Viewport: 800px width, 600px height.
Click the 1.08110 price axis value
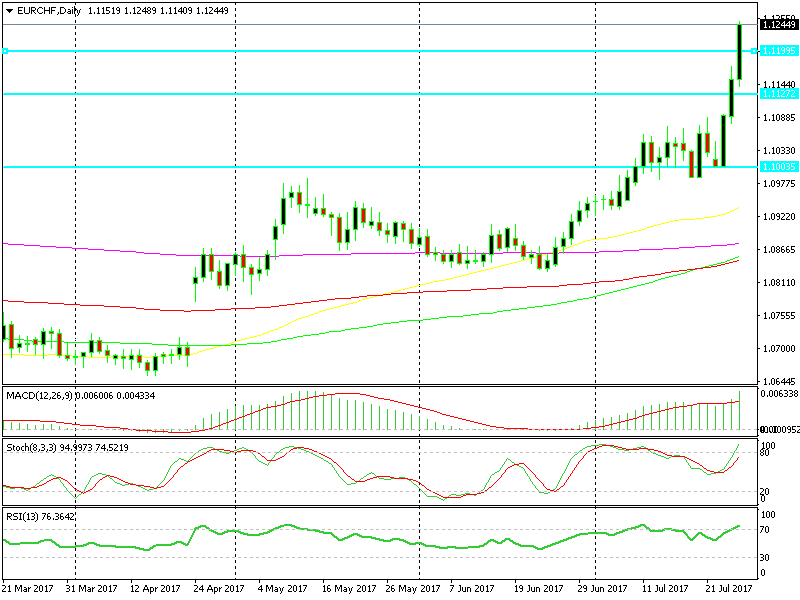779,283
